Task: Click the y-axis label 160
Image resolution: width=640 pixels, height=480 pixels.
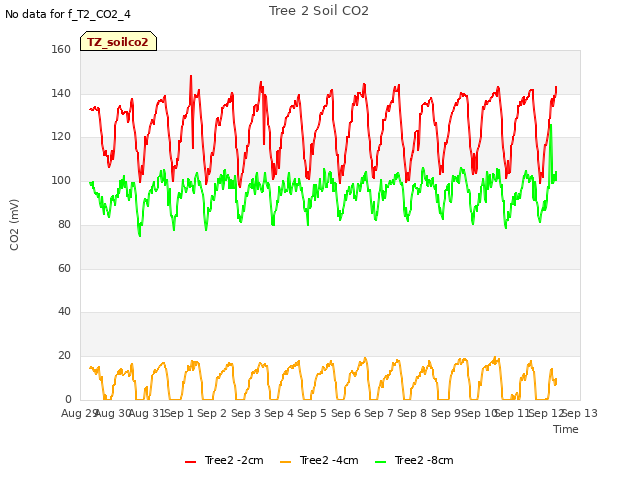Action: point(61,49)
